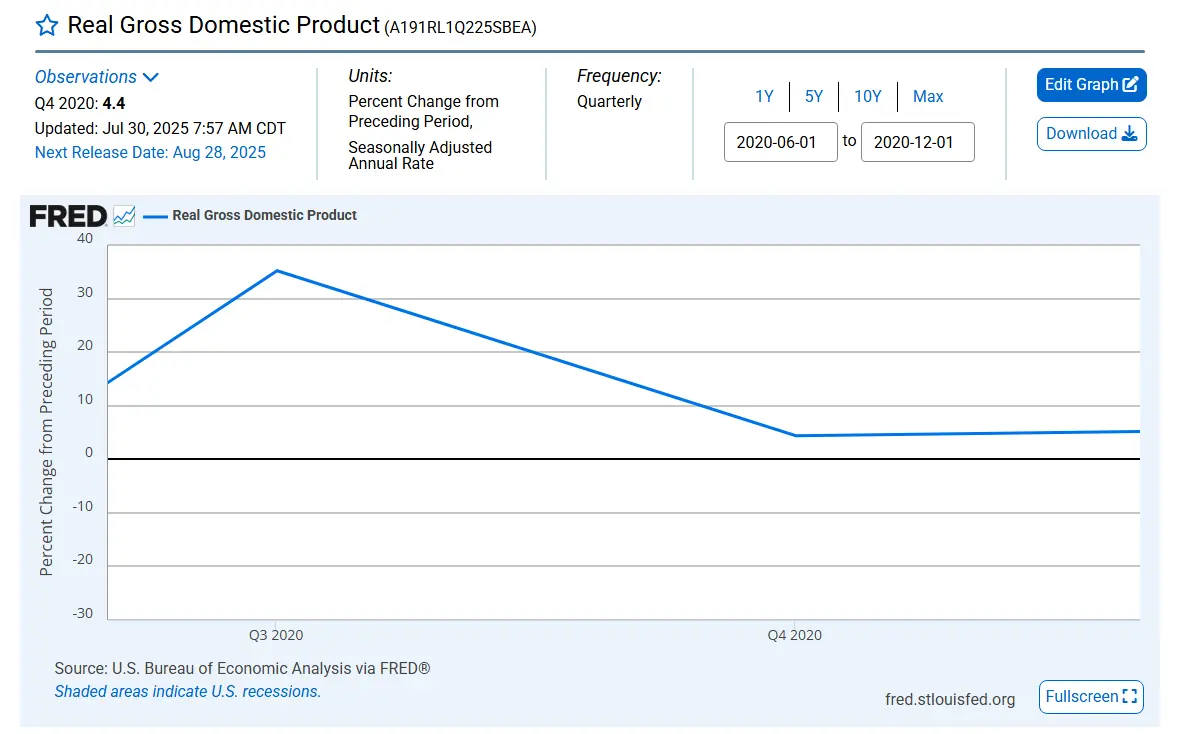Image resolution: width=1185 pixels, height=734 pixels.
Task: Click the Fullscreen expand icon
Action: 1130,697
